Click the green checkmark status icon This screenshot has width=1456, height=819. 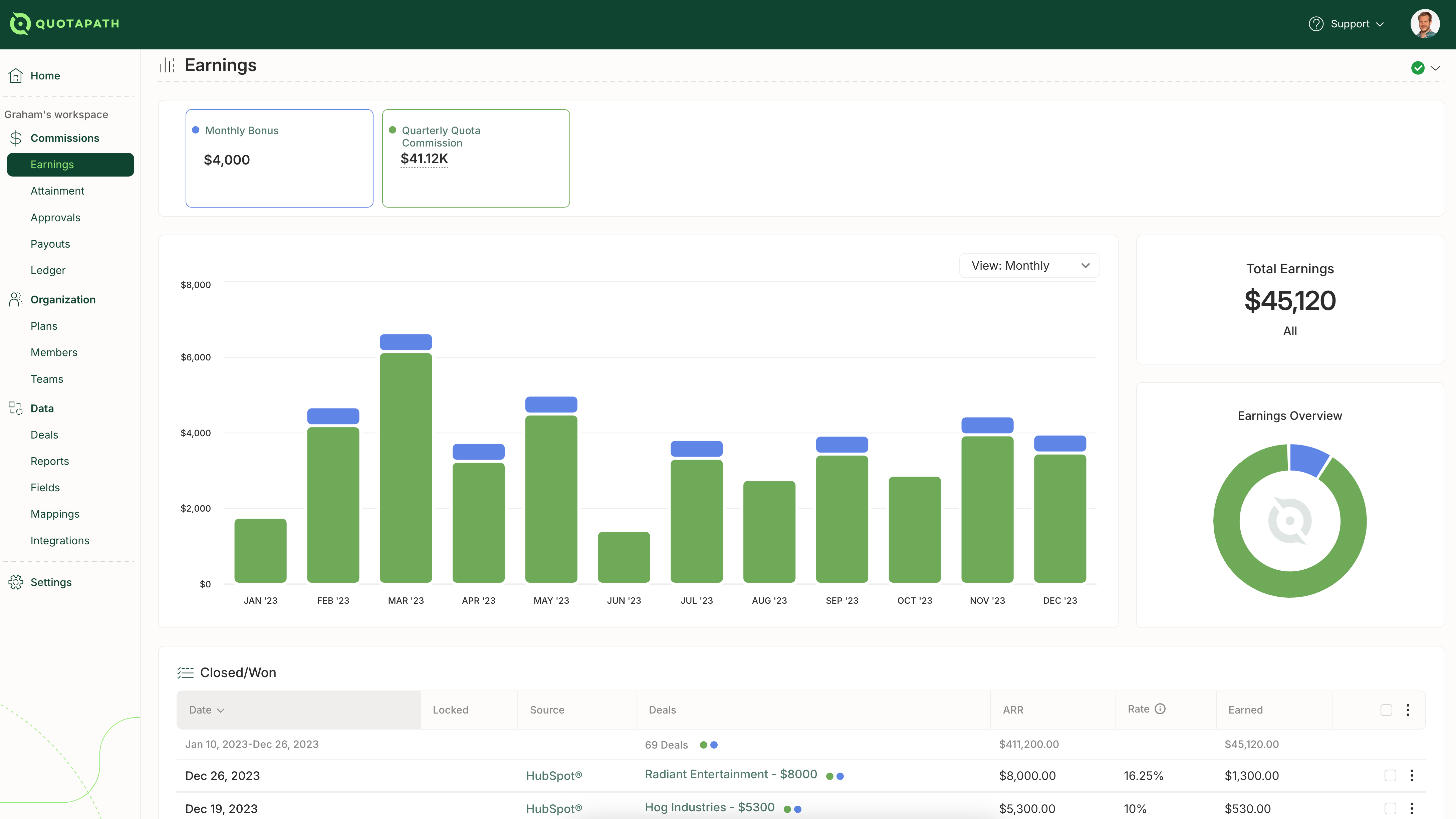(1419, 67)
